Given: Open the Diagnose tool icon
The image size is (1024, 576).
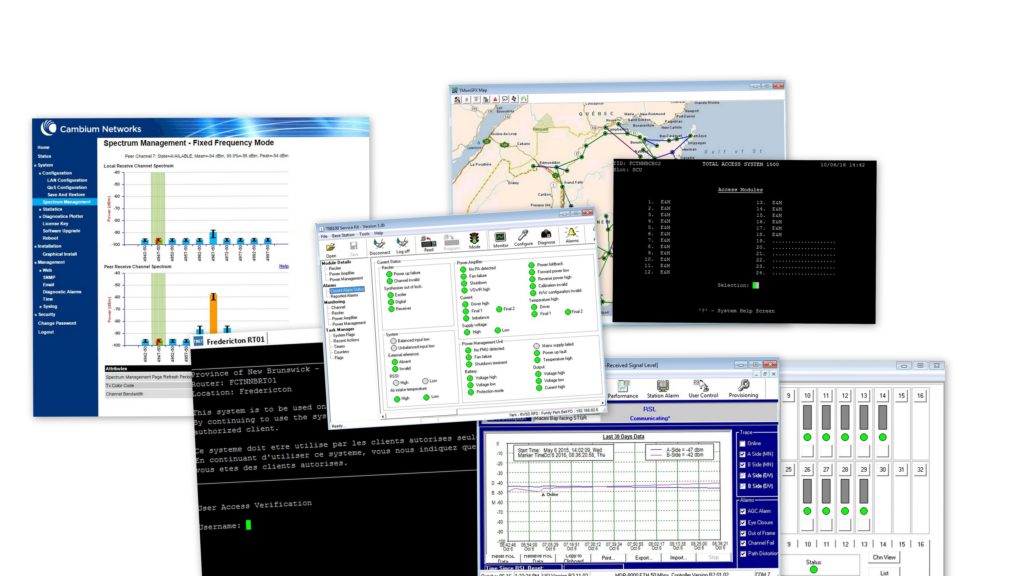Looking at the screenshot, I should click(546, 235).
